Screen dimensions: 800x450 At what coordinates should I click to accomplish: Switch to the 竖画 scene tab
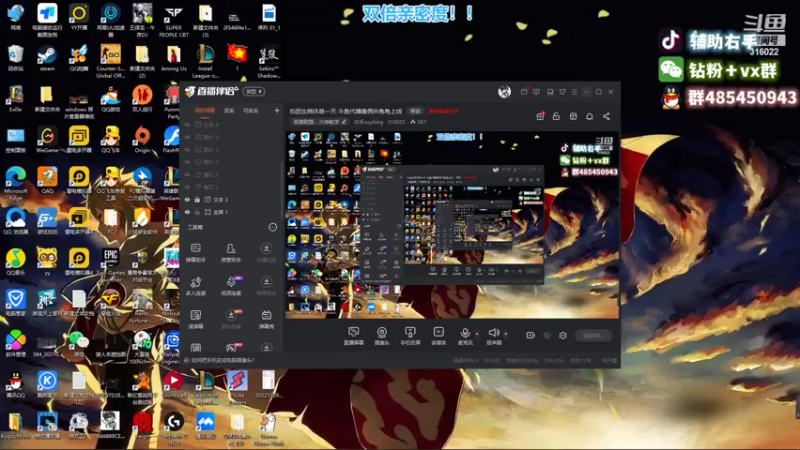point(229,110)
